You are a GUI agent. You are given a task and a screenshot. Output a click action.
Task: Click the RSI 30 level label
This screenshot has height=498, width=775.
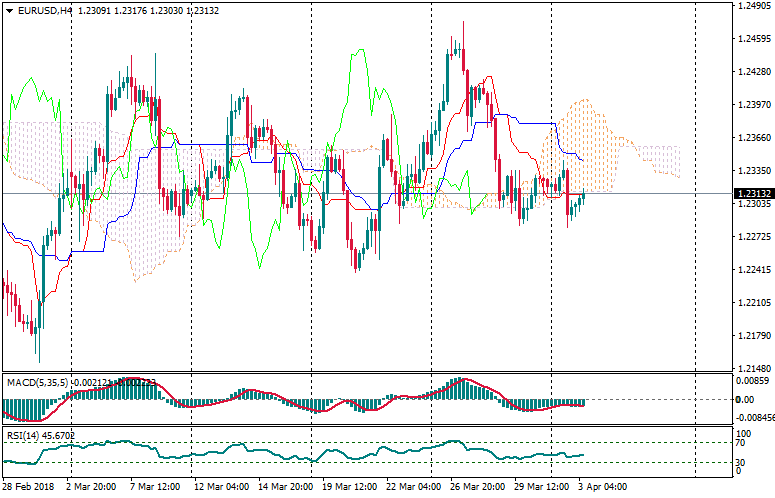pyautogui.click(x=741, y=462)
